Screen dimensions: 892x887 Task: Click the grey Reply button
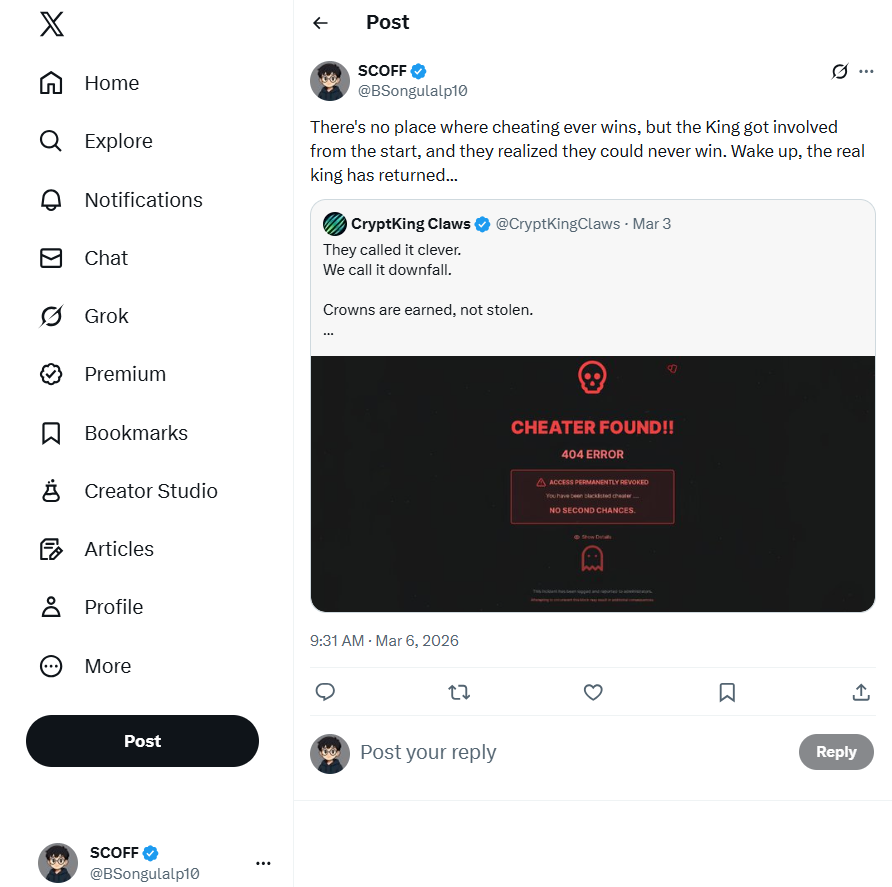pyautogui.click(x=836, y=752)
